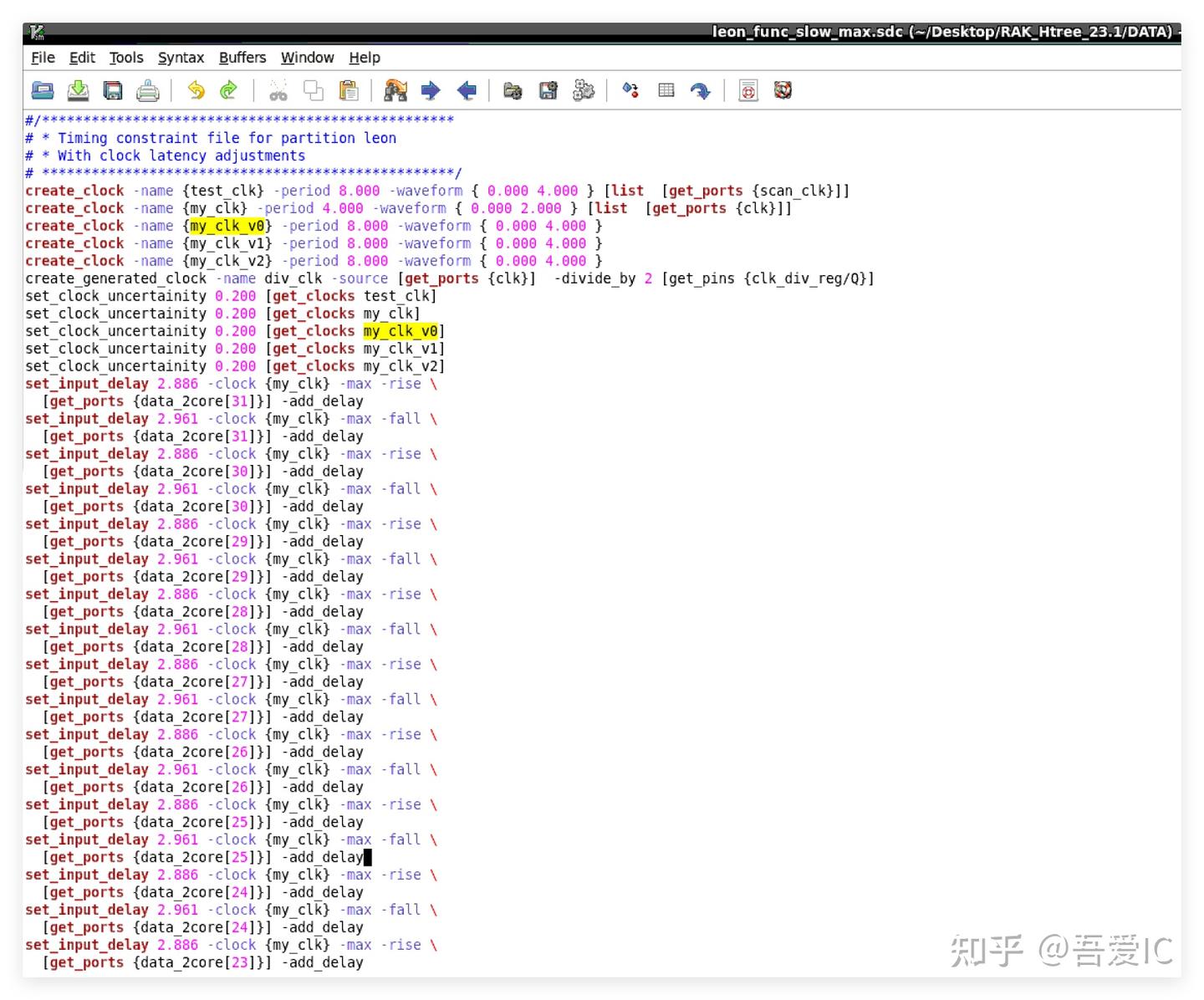This screenshot has height=1000, width=1204.
Task: Open the Tools menu
Action: pos(126,57)
